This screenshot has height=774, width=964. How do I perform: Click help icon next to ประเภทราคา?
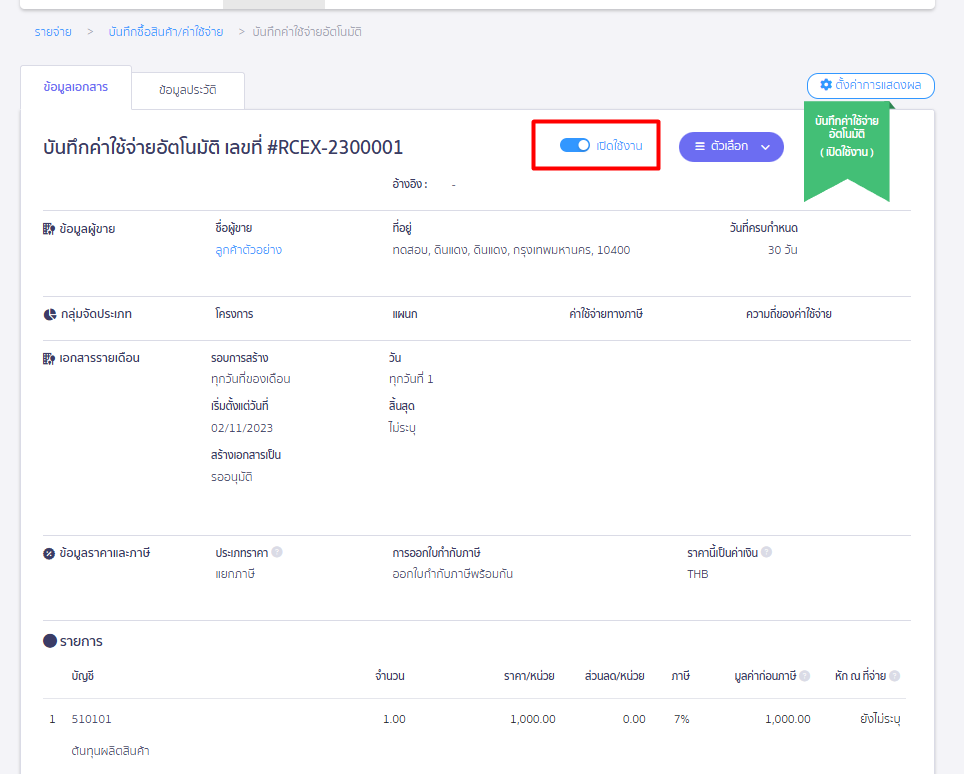[x=277, y=552]
